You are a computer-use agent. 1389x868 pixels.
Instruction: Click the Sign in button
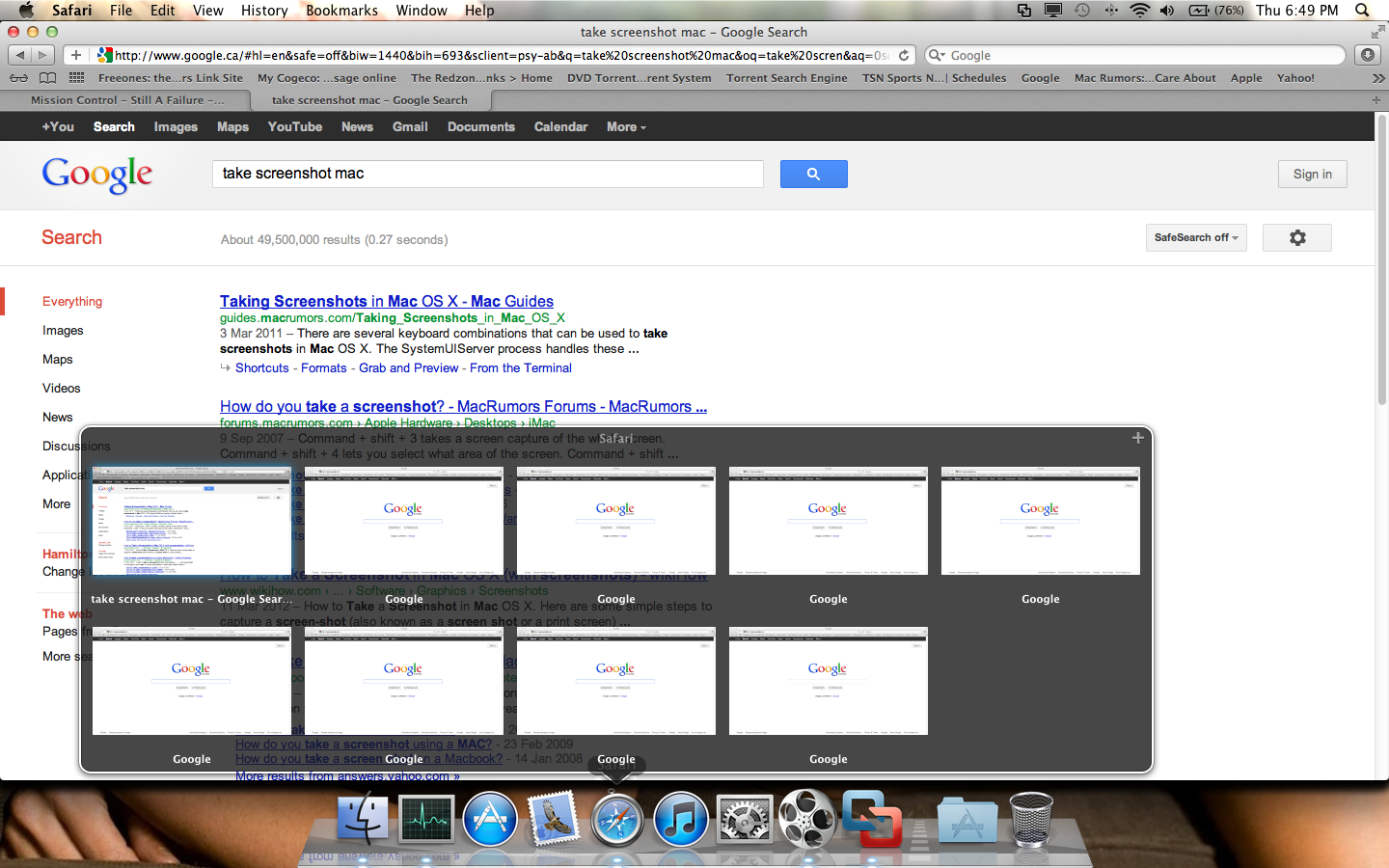1313,174
